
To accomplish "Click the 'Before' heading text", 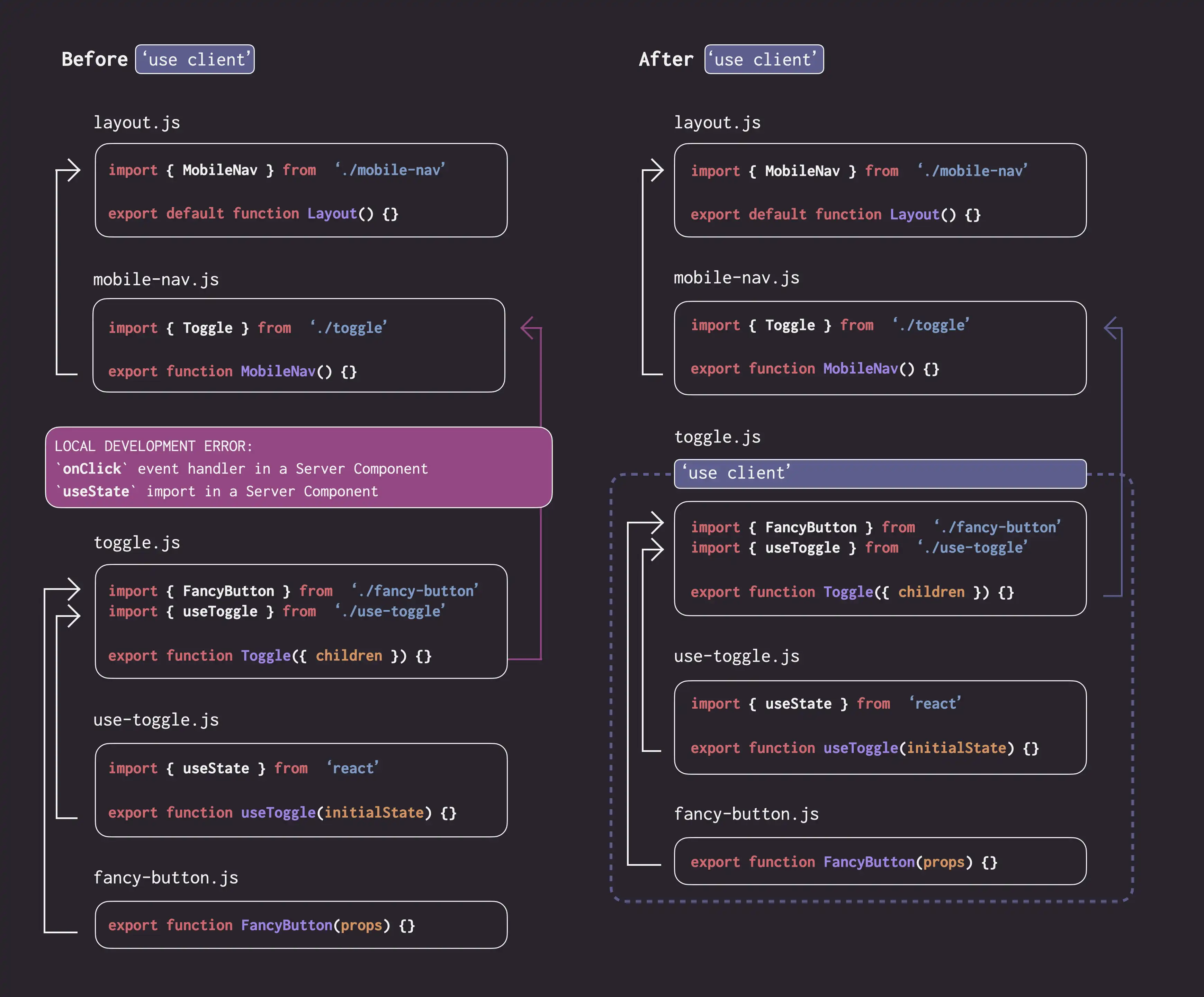I will point(95,59).
